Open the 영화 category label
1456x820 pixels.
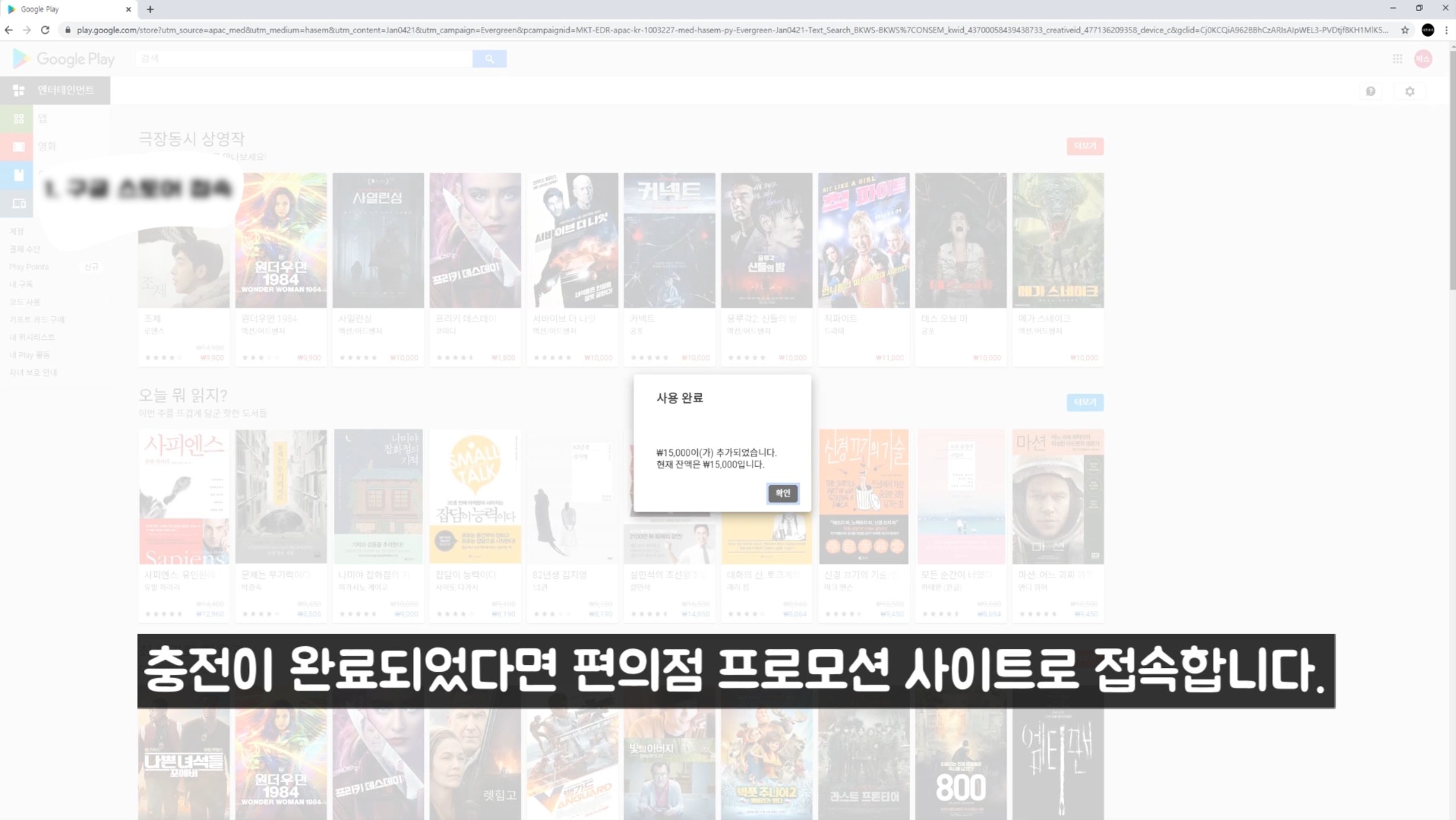pyautogui.click(x=47, y=146)
